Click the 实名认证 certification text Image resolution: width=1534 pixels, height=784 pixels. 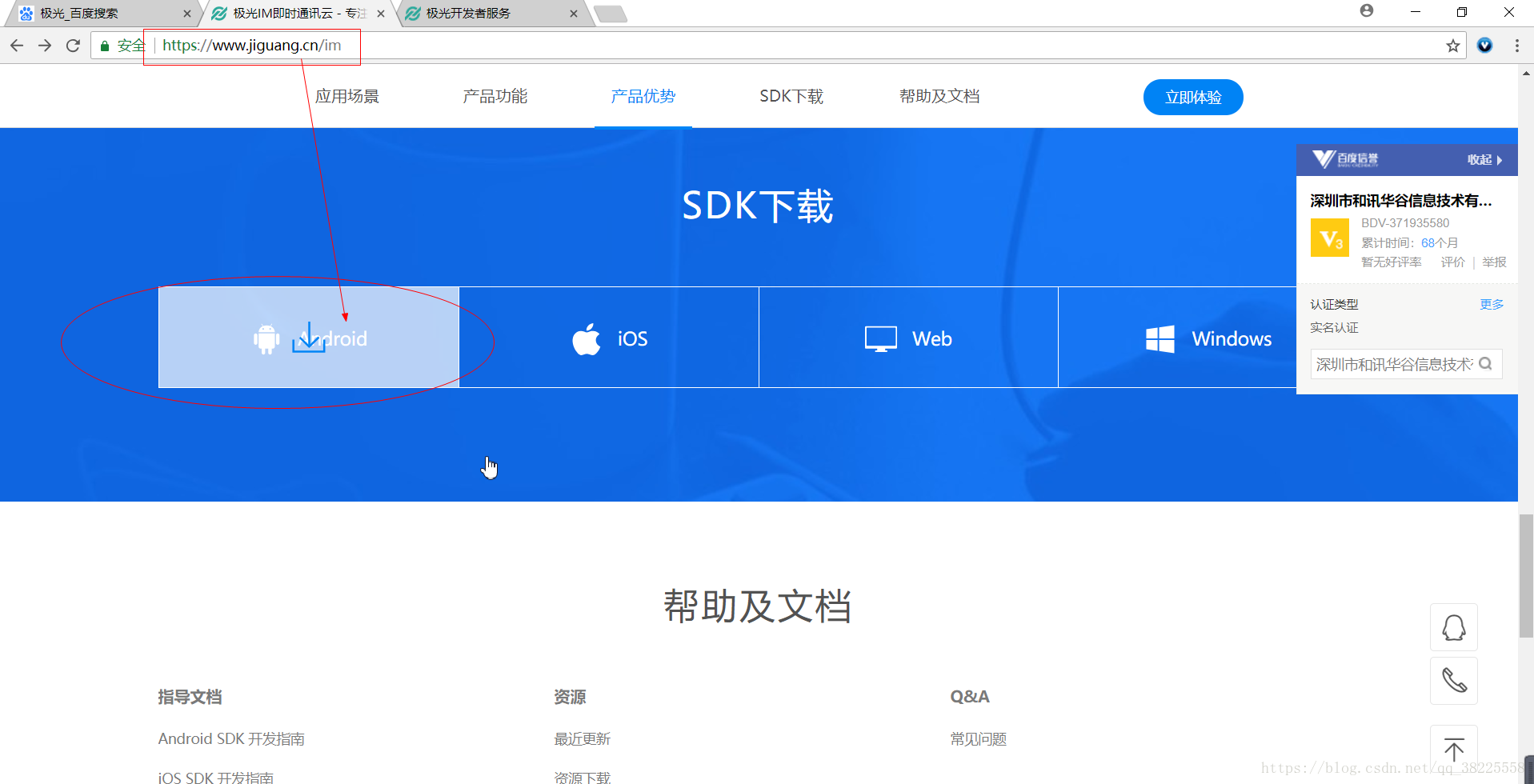[x=1334, y=327]
